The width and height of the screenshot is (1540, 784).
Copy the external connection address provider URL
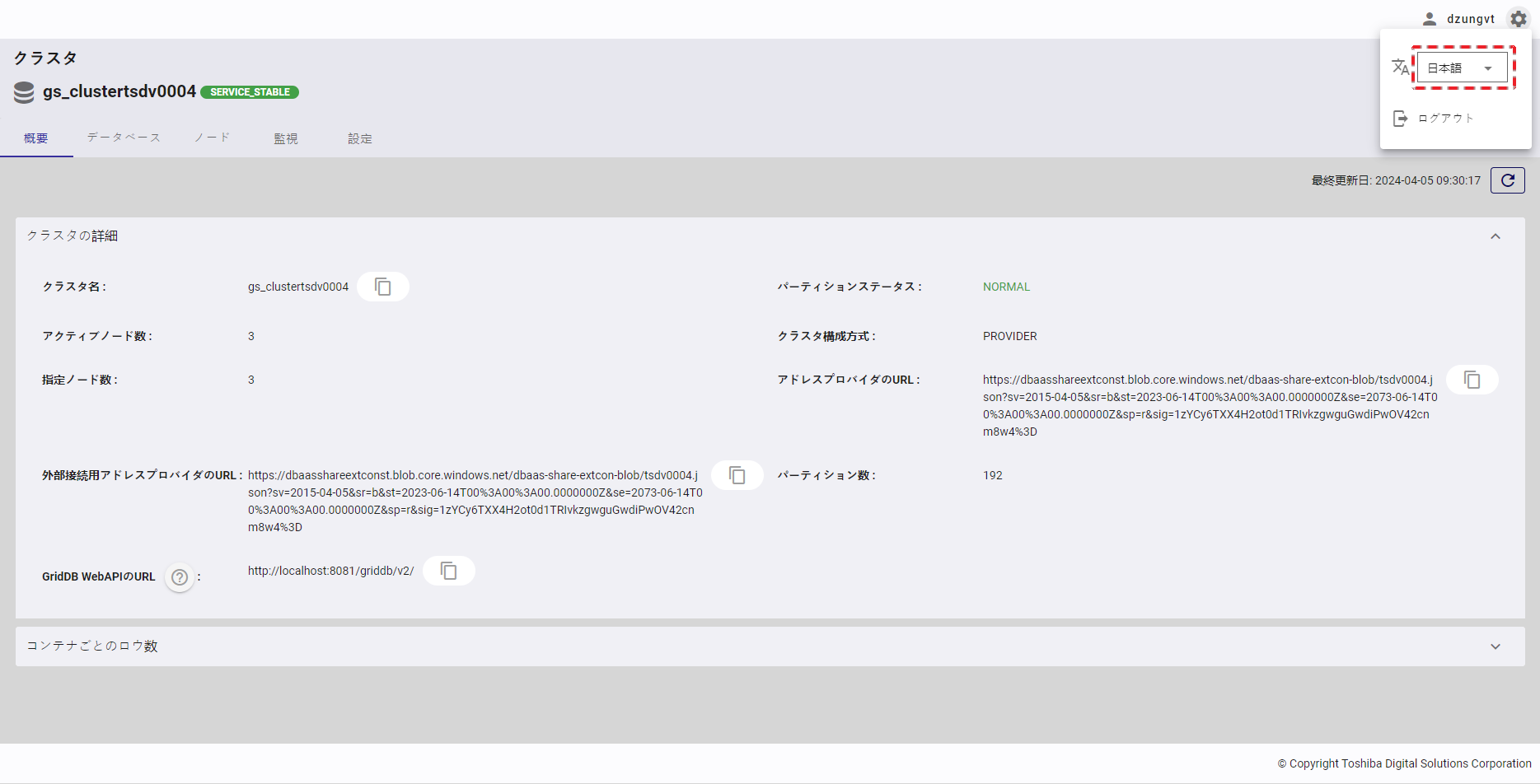tap(737, 475)
